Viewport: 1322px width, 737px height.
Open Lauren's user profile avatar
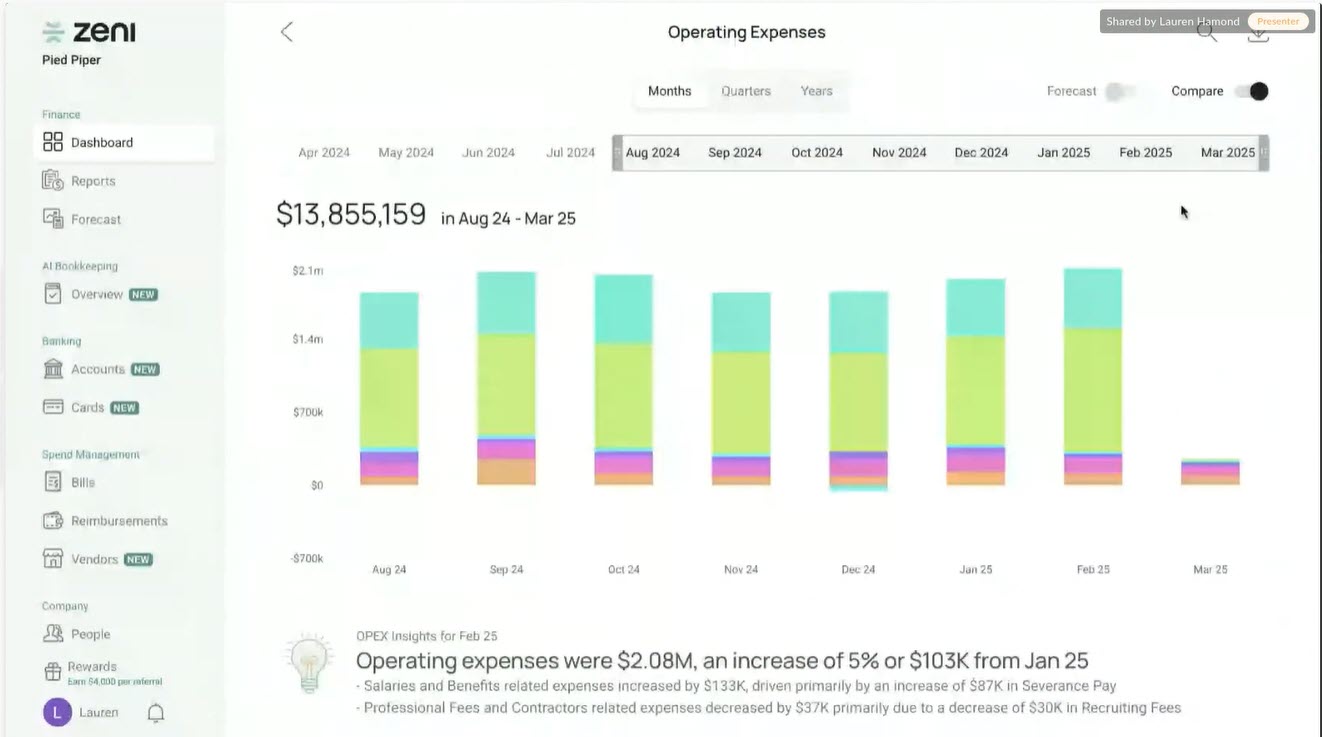pos(57,713)
